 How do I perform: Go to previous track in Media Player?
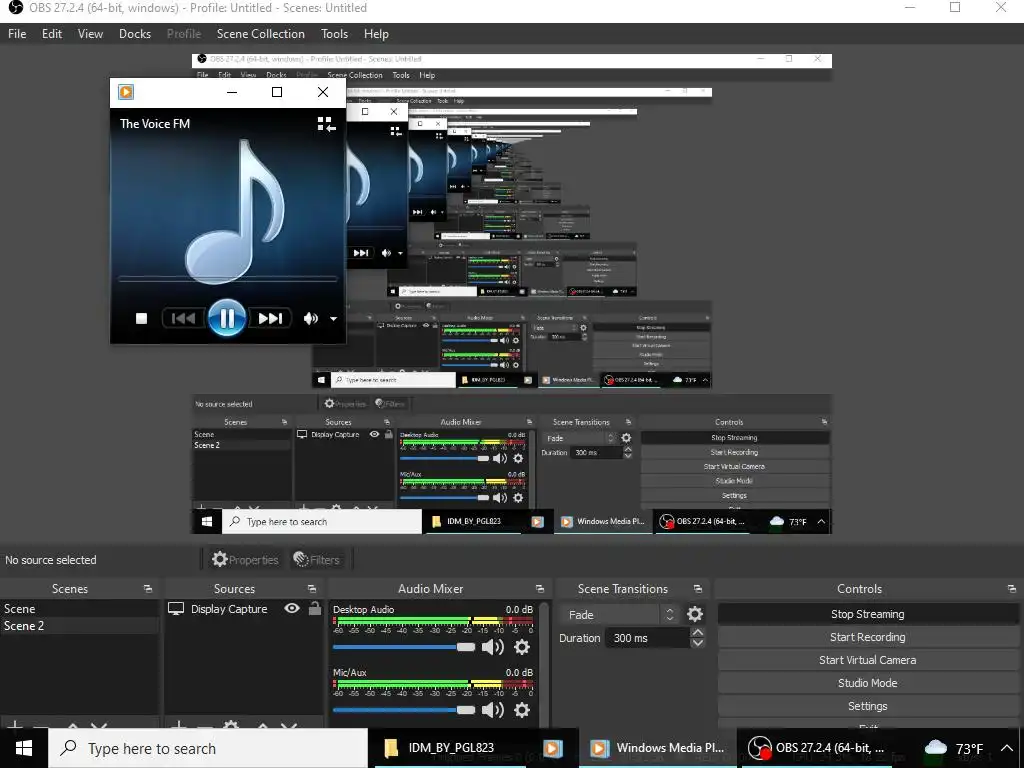tap(183, 318)
